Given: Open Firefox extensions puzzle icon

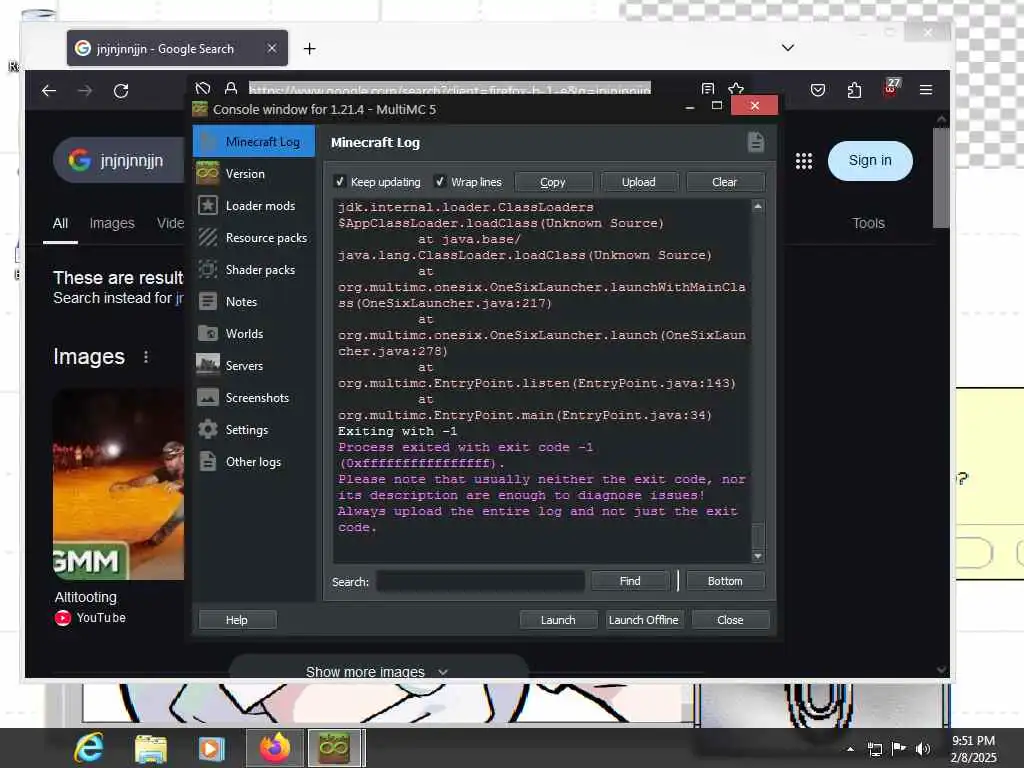Looking at the screenshot, I should pos(854,90).
